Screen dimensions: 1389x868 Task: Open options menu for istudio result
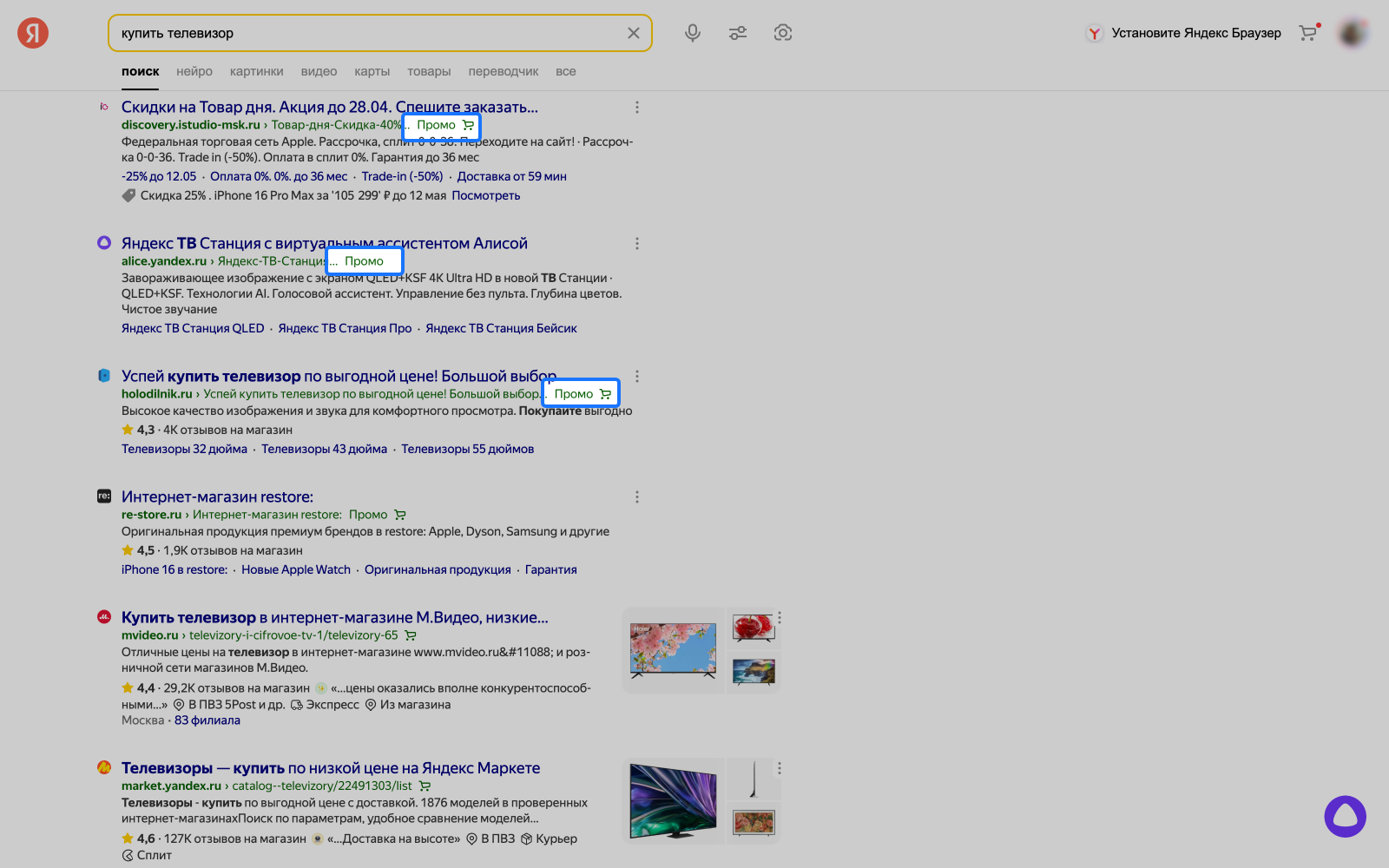(x=637, y=108)
